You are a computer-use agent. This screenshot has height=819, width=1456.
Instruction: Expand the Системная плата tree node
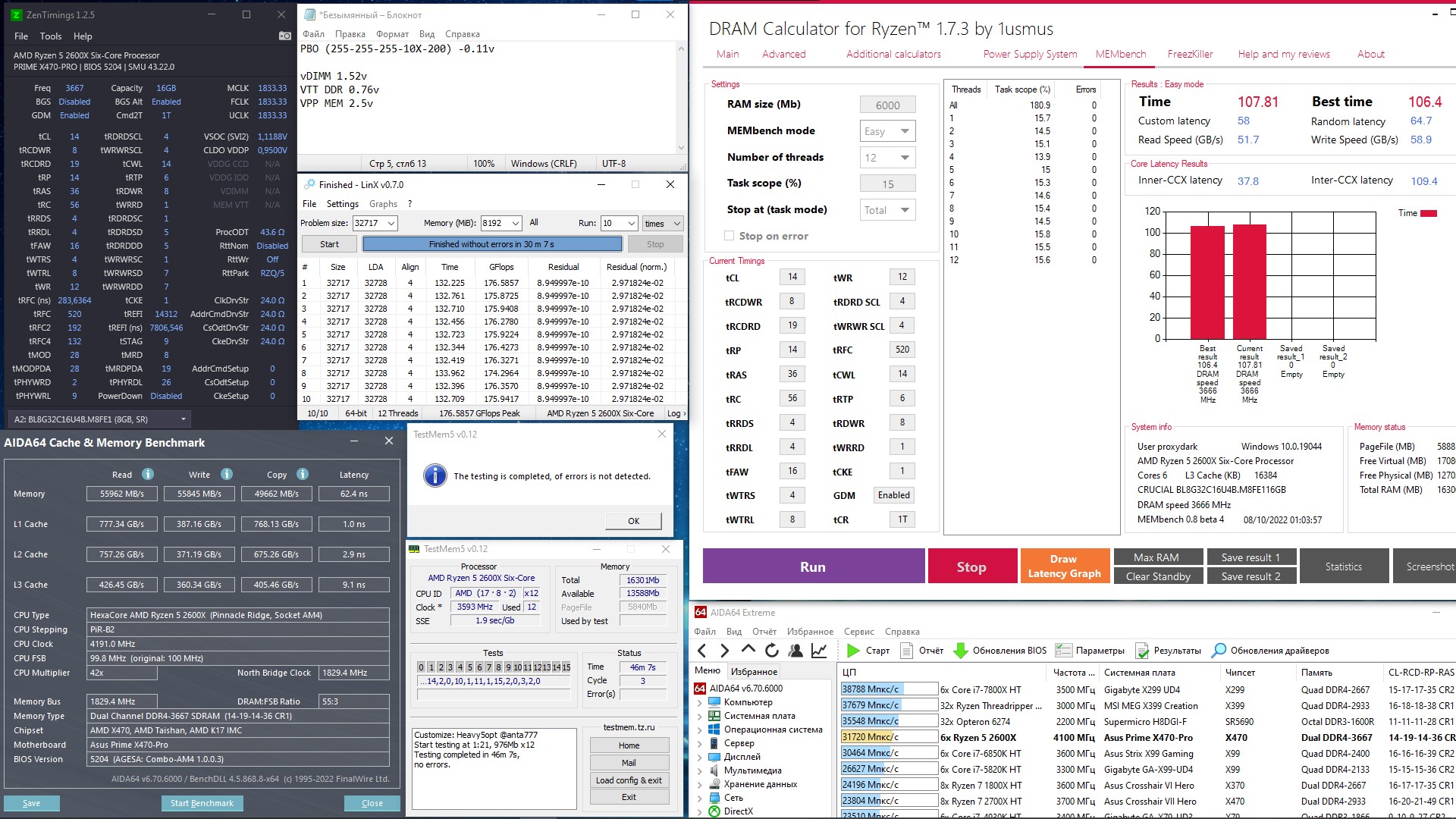699,716
